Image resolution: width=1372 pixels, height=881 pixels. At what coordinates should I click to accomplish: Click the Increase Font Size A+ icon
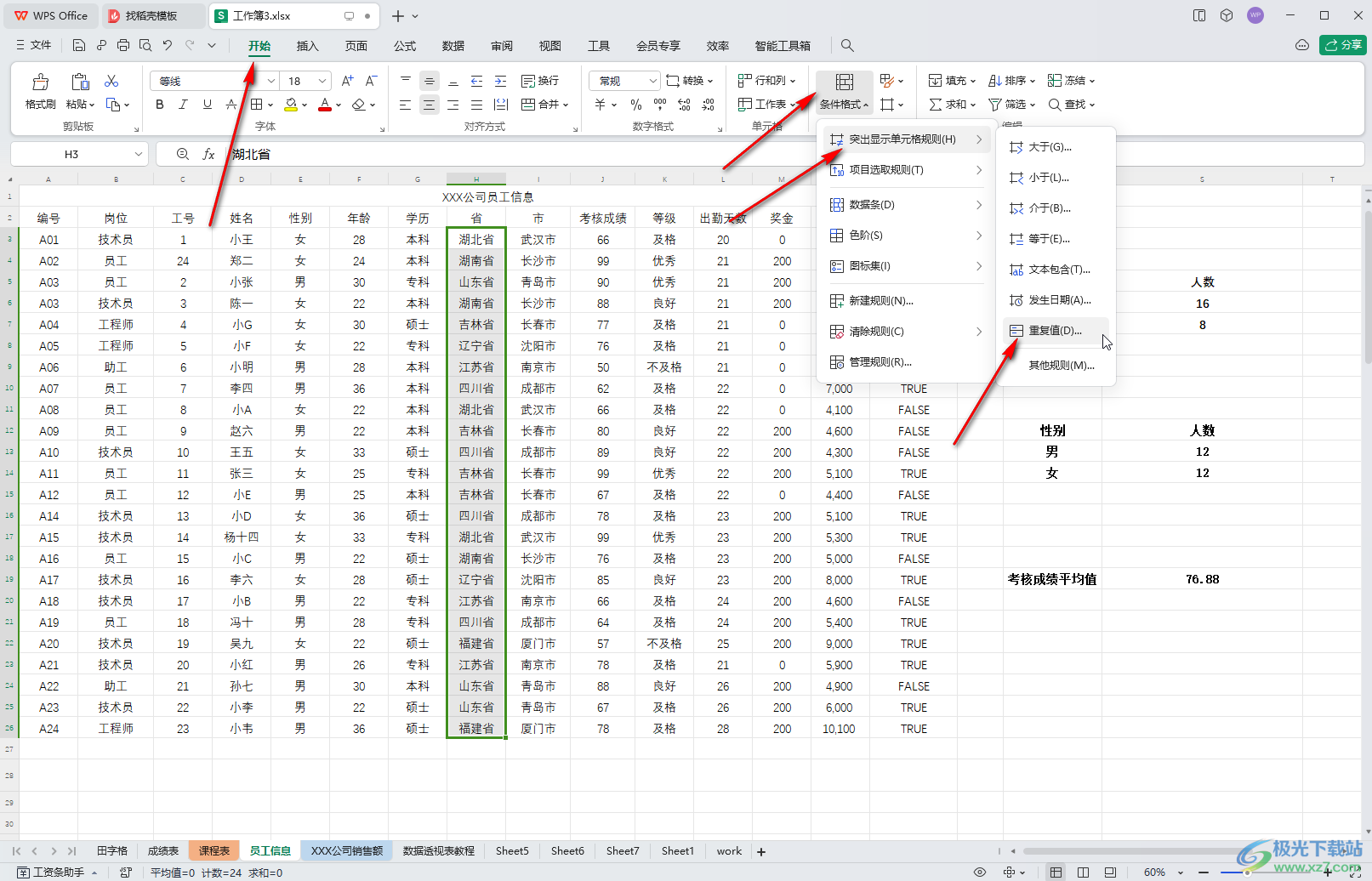(x=347, y=81)
